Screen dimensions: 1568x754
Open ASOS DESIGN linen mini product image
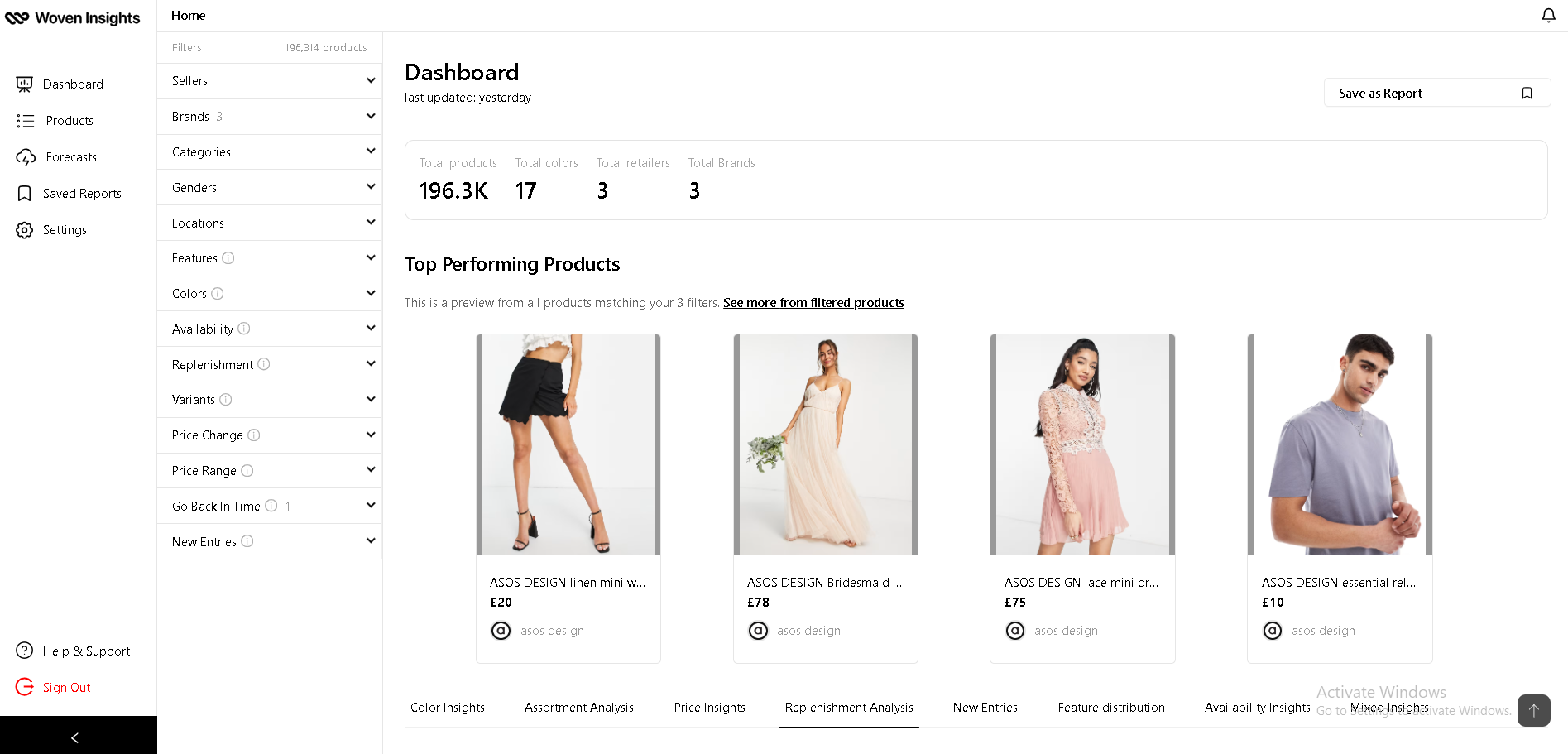568,444
